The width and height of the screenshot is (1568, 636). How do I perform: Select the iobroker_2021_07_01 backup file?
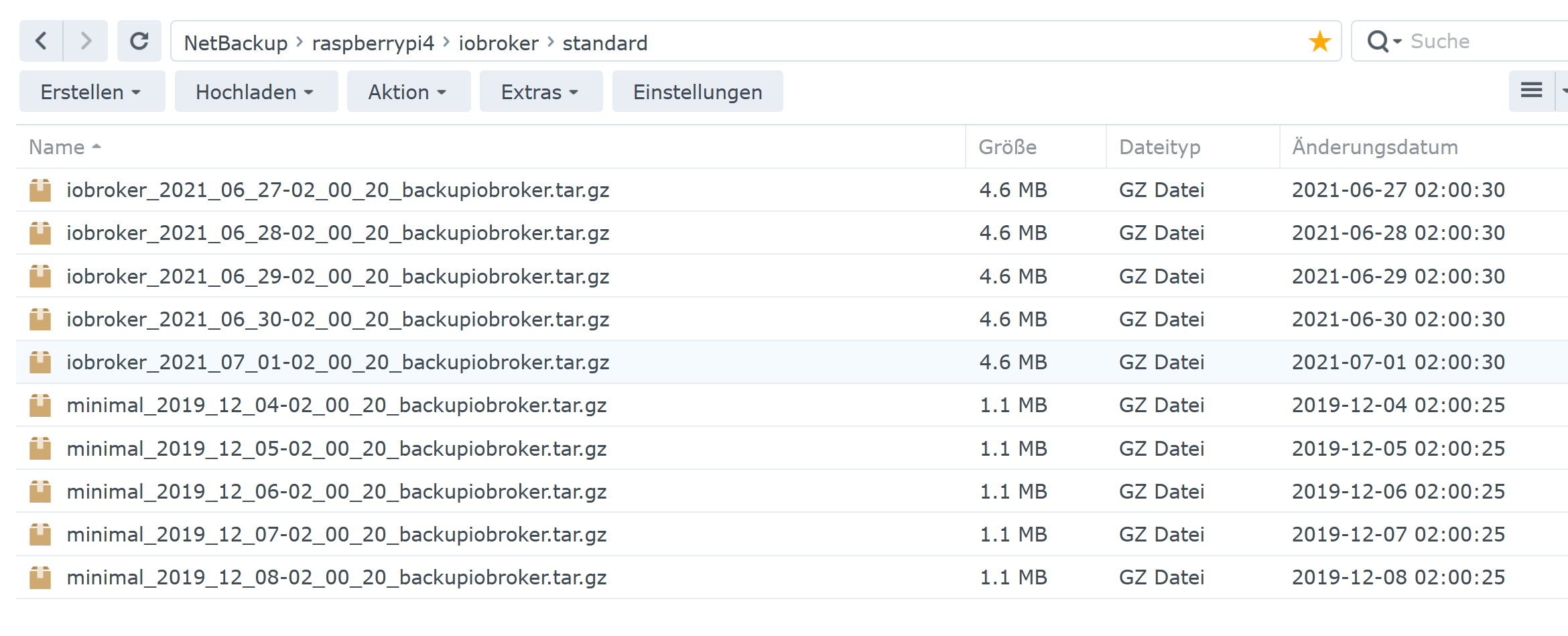coord(338,362)
